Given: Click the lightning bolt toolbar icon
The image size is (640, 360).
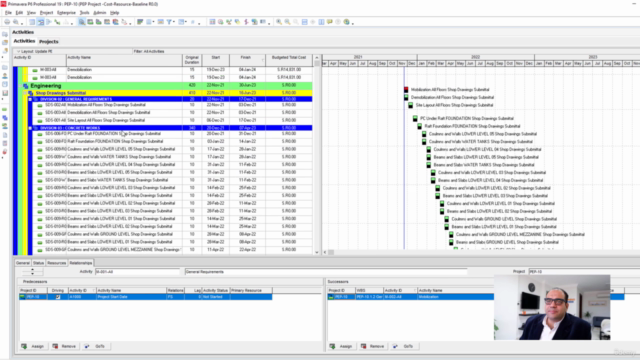Looking at the screenshot, I should pos(246,22).
